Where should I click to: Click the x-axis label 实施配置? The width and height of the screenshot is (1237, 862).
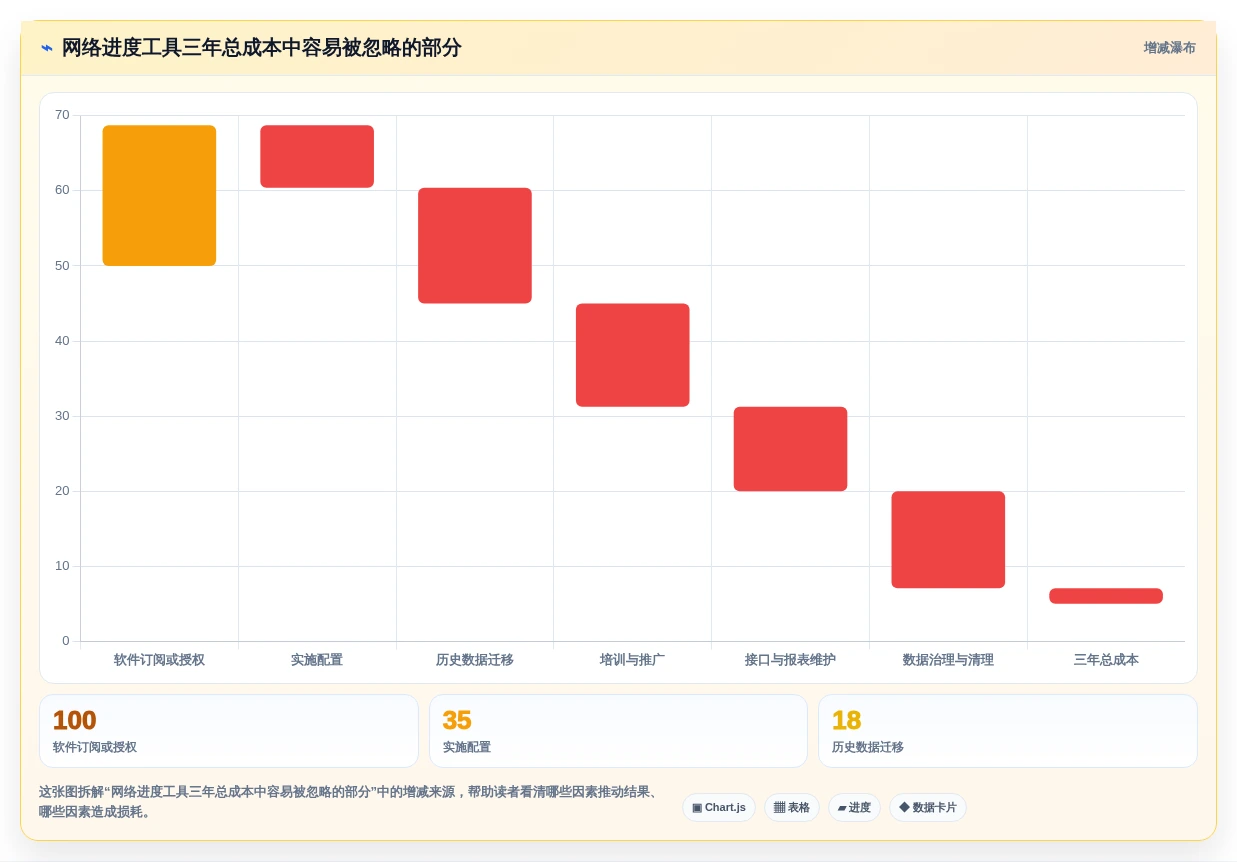[x=317, y=660]
